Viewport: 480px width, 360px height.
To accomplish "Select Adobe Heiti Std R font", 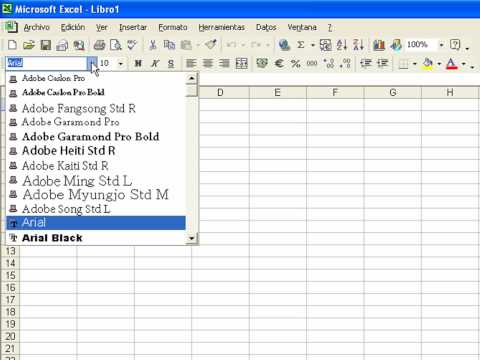I will point(96,151).
